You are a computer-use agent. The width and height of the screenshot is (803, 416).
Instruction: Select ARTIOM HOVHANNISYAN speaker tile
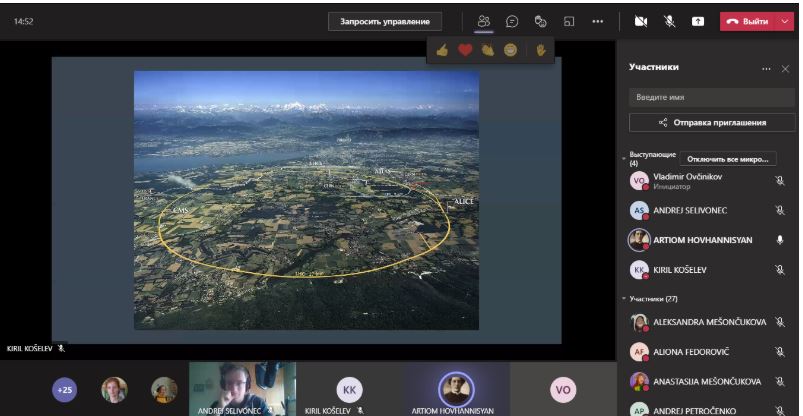[456, 389]
